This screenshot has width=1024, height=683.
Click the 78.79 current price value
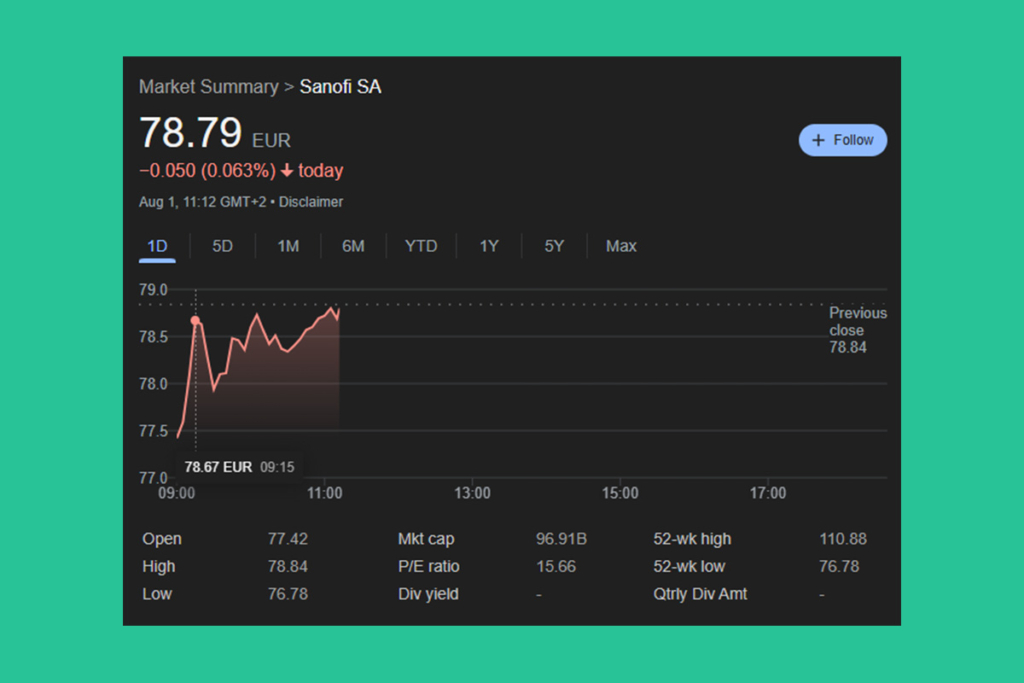point(191,133)
